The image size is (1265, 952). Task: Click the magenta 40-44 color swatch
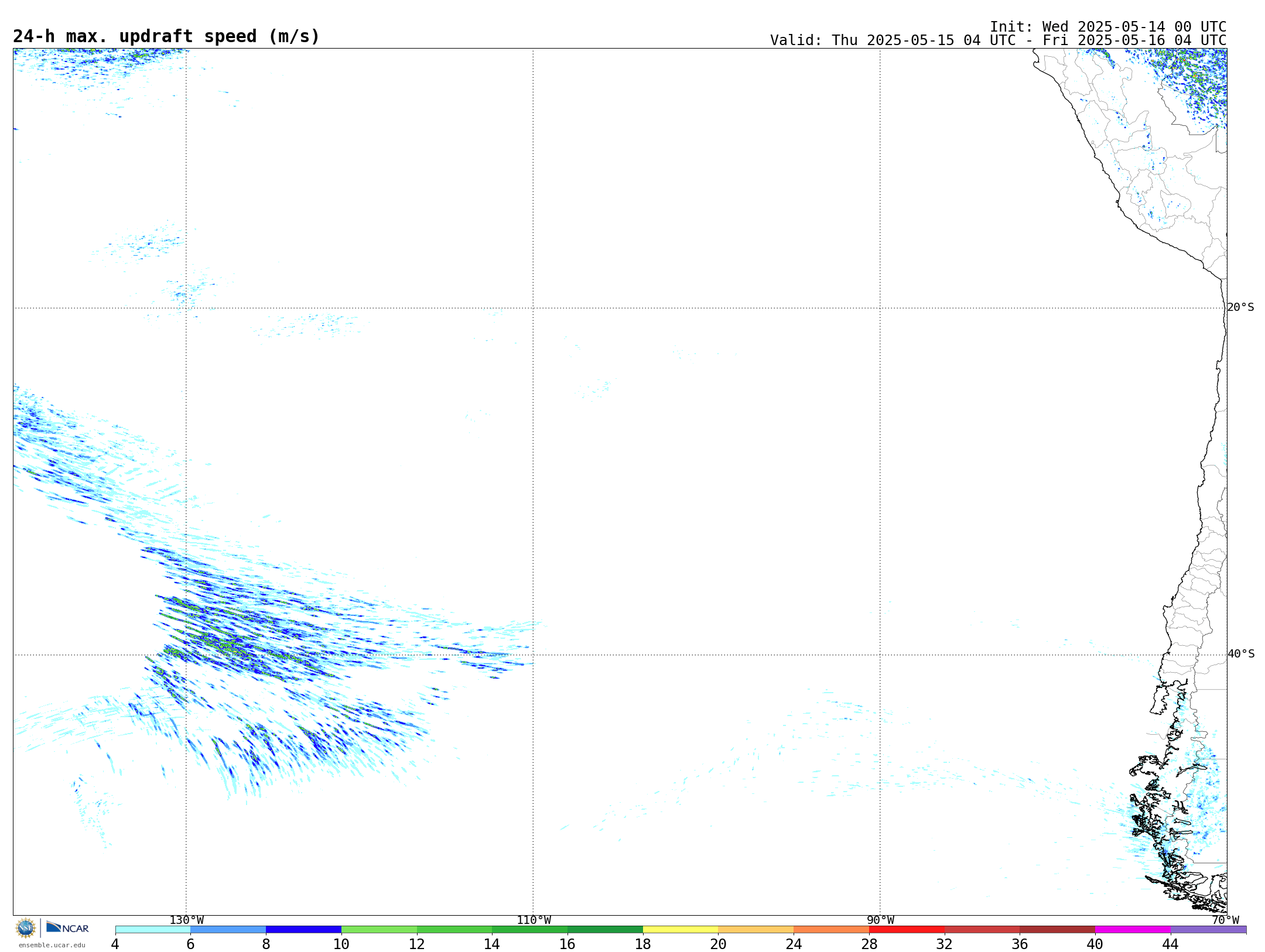click(1133, 930)
